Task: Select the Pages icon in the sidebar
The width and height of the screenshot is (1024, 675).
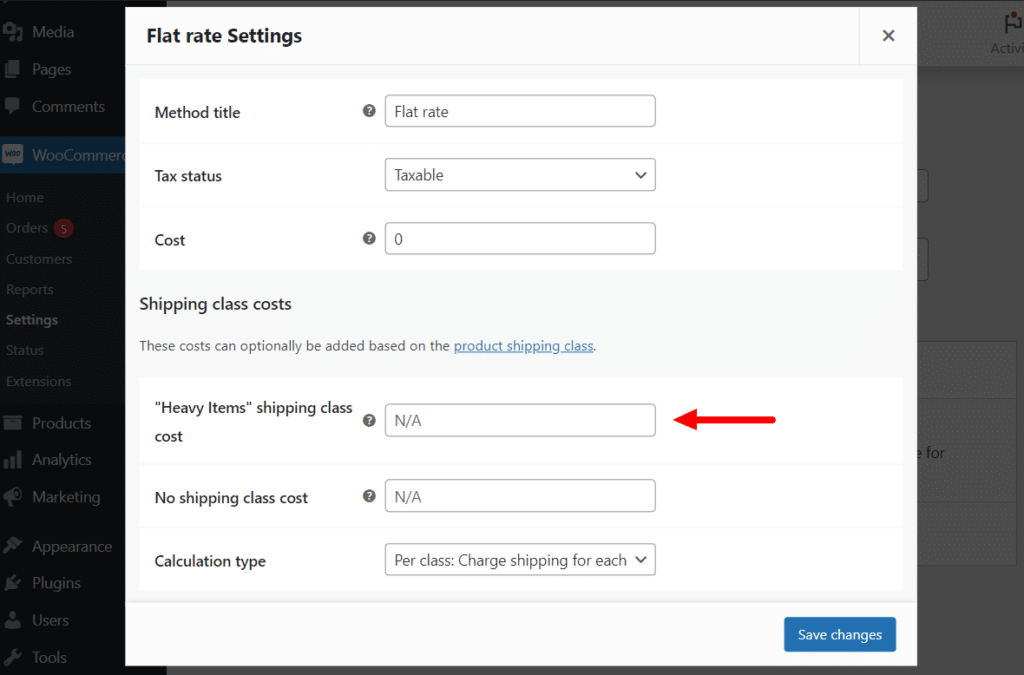Action: pyautogui.click(x=14, y=69)
